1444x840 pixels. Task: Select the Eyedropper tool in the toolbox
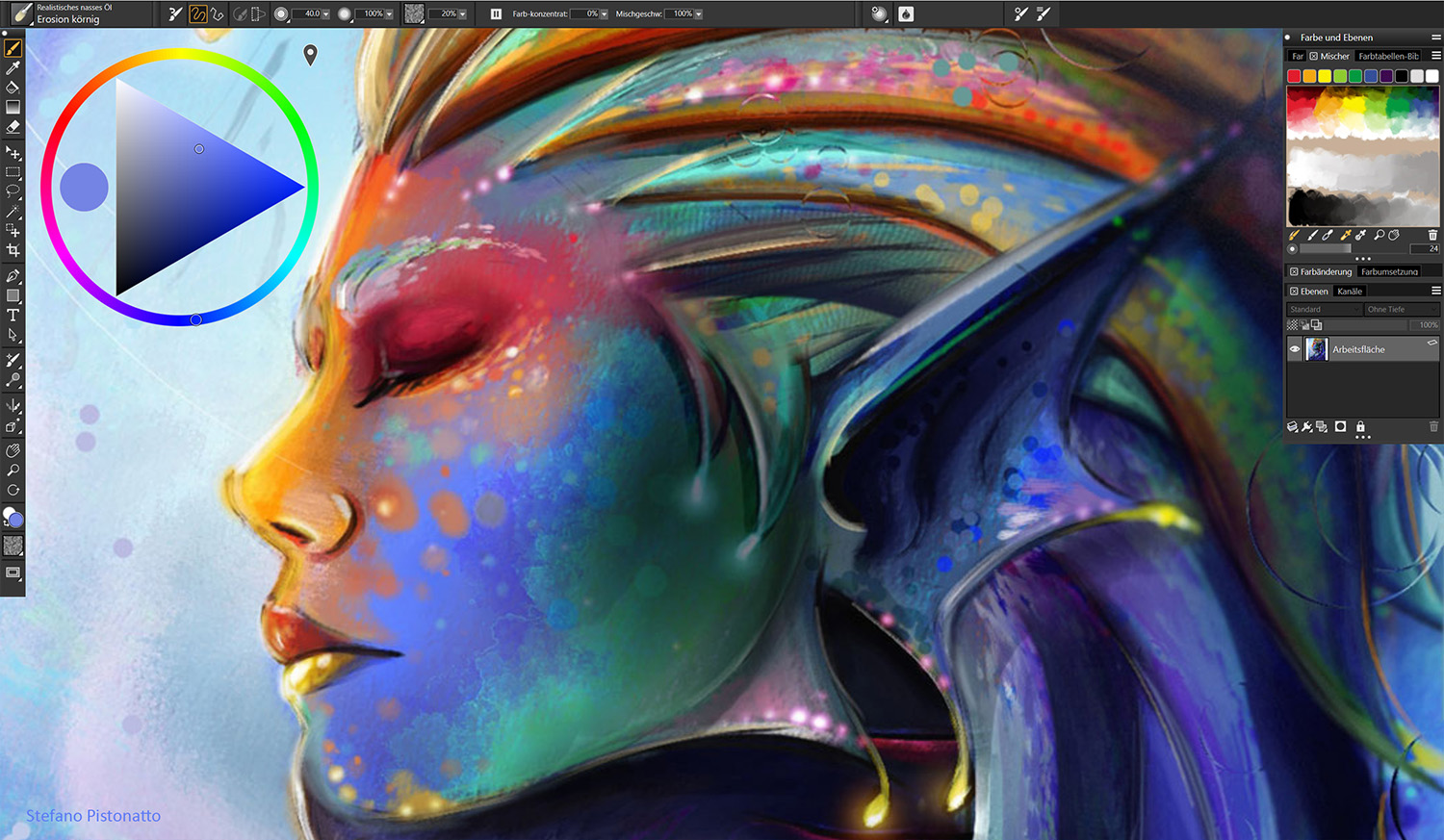pyautogui.click(x=13, y=67)
